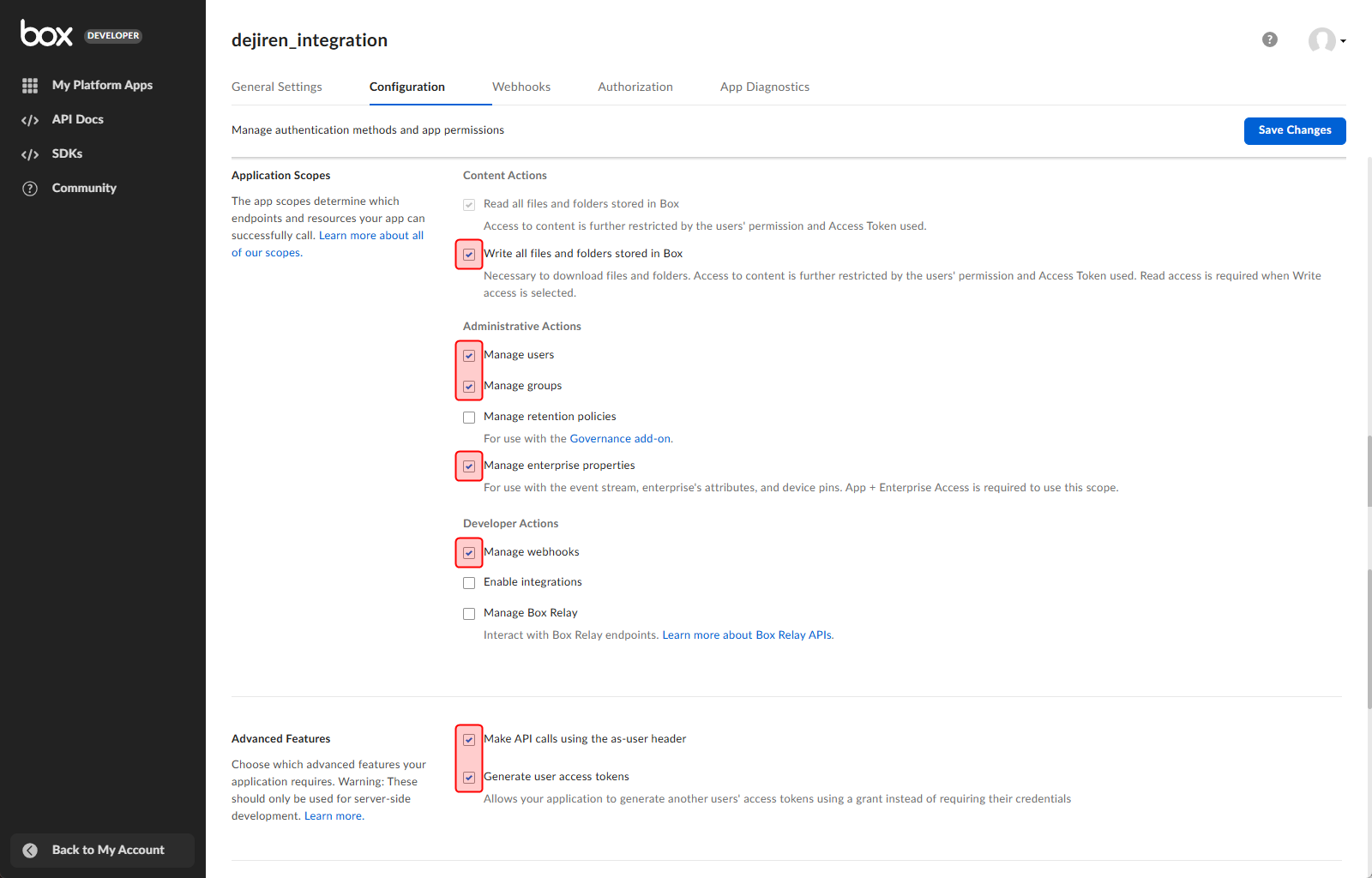The height and width of the screenshot is (878, 1372).
Task: Toggle Generate user access tokens checkbox
Action: (469, 778)
